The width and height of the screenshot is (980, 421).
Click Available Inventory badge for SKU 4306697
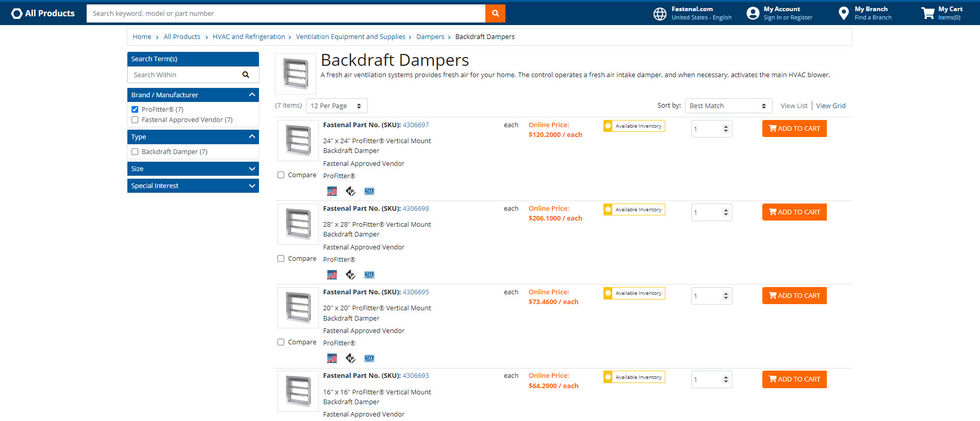[x=634, y=126]
